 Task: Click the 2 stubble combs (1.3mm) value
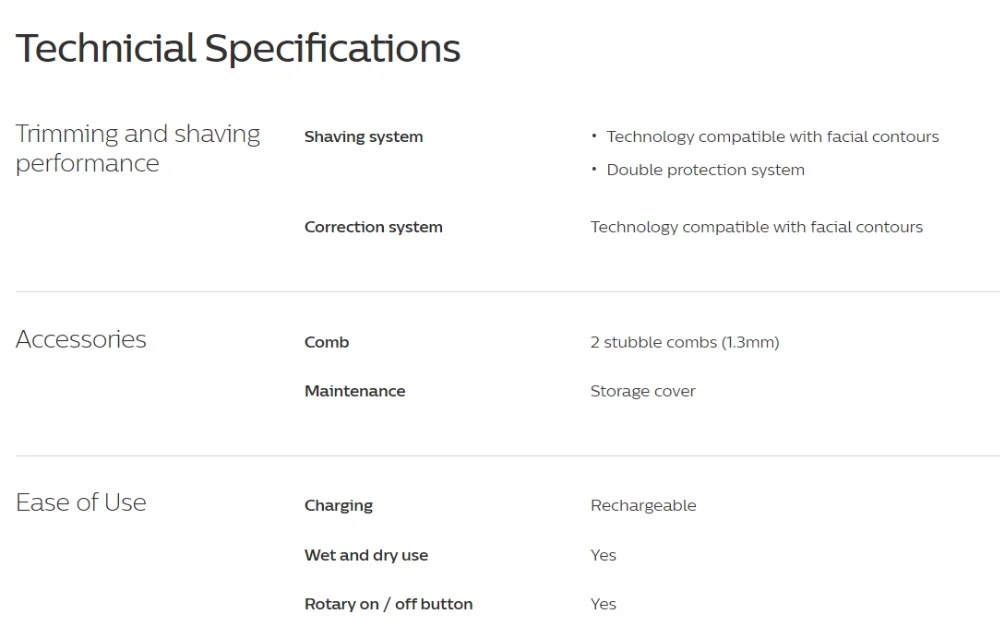tap(685, 342)
